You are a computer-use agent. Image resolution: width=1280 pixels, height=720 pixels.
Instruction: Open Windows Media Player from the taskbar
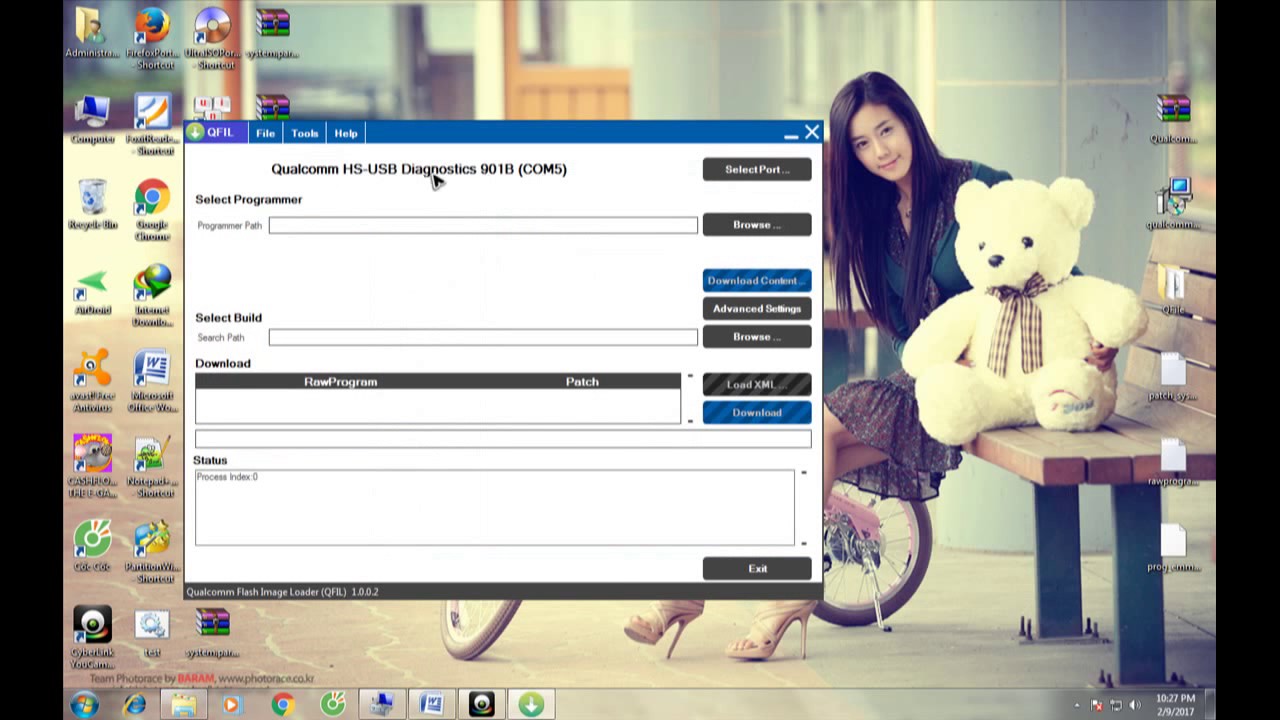coord(232,705)
